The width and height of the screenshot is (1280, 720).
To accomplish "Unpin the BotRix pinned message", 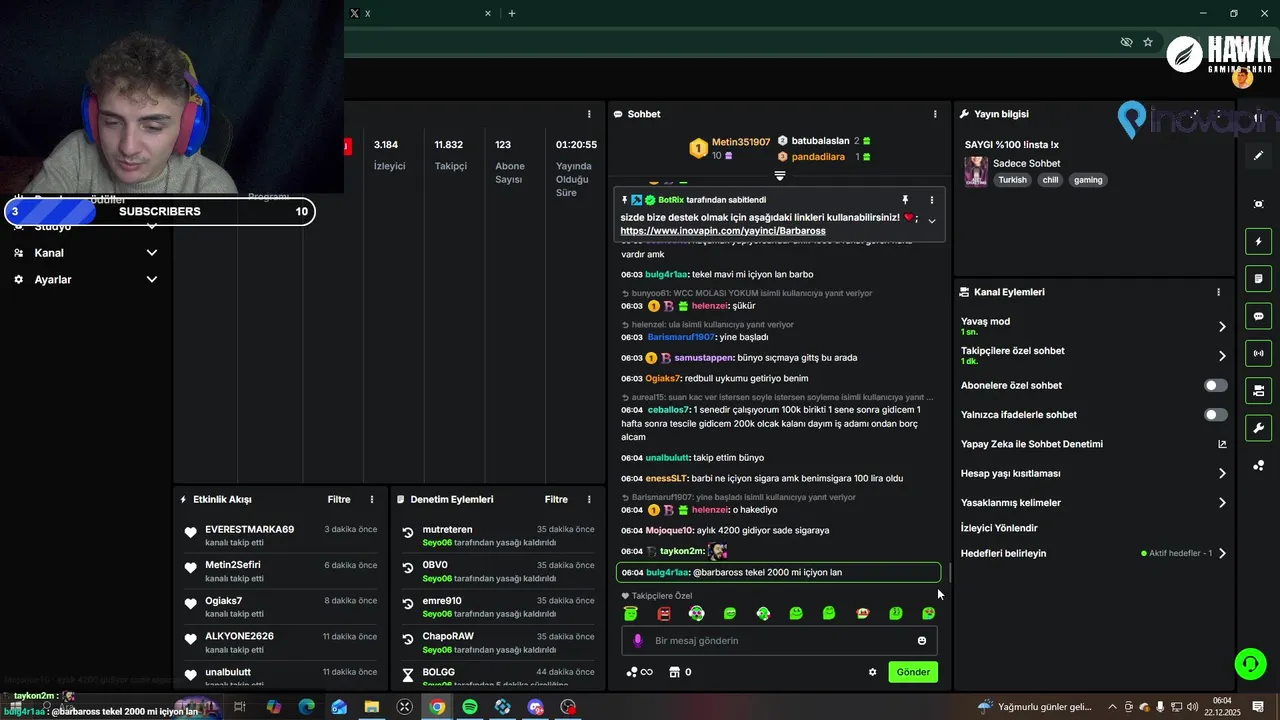I will pyautogui.click(x=905, y=200).
